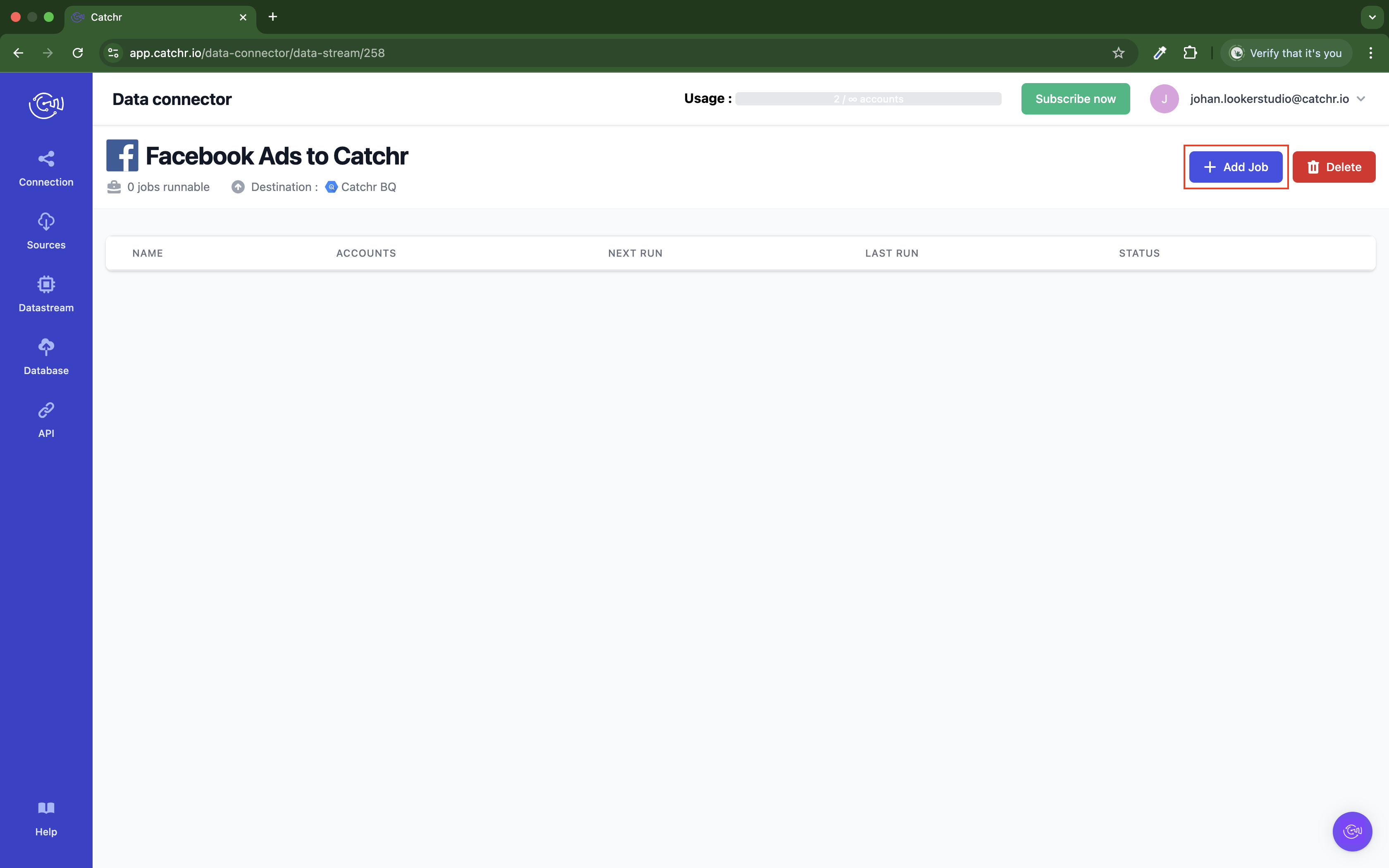Click the ACCOUNTS column header
Screen dimensions: 1389x868
pos(366,253)
